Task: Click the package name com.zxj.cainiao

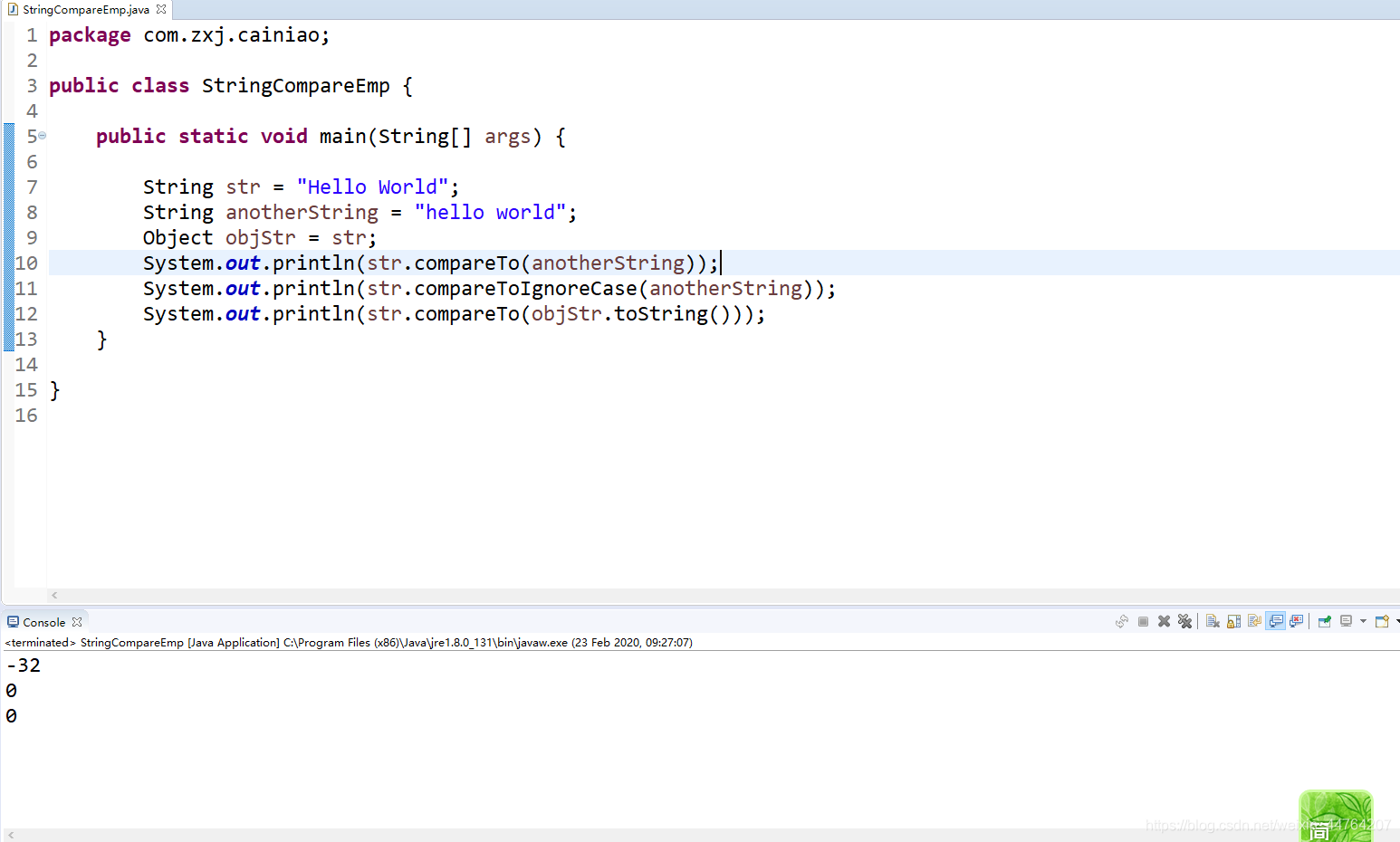Action: click(x=231, y=34)
